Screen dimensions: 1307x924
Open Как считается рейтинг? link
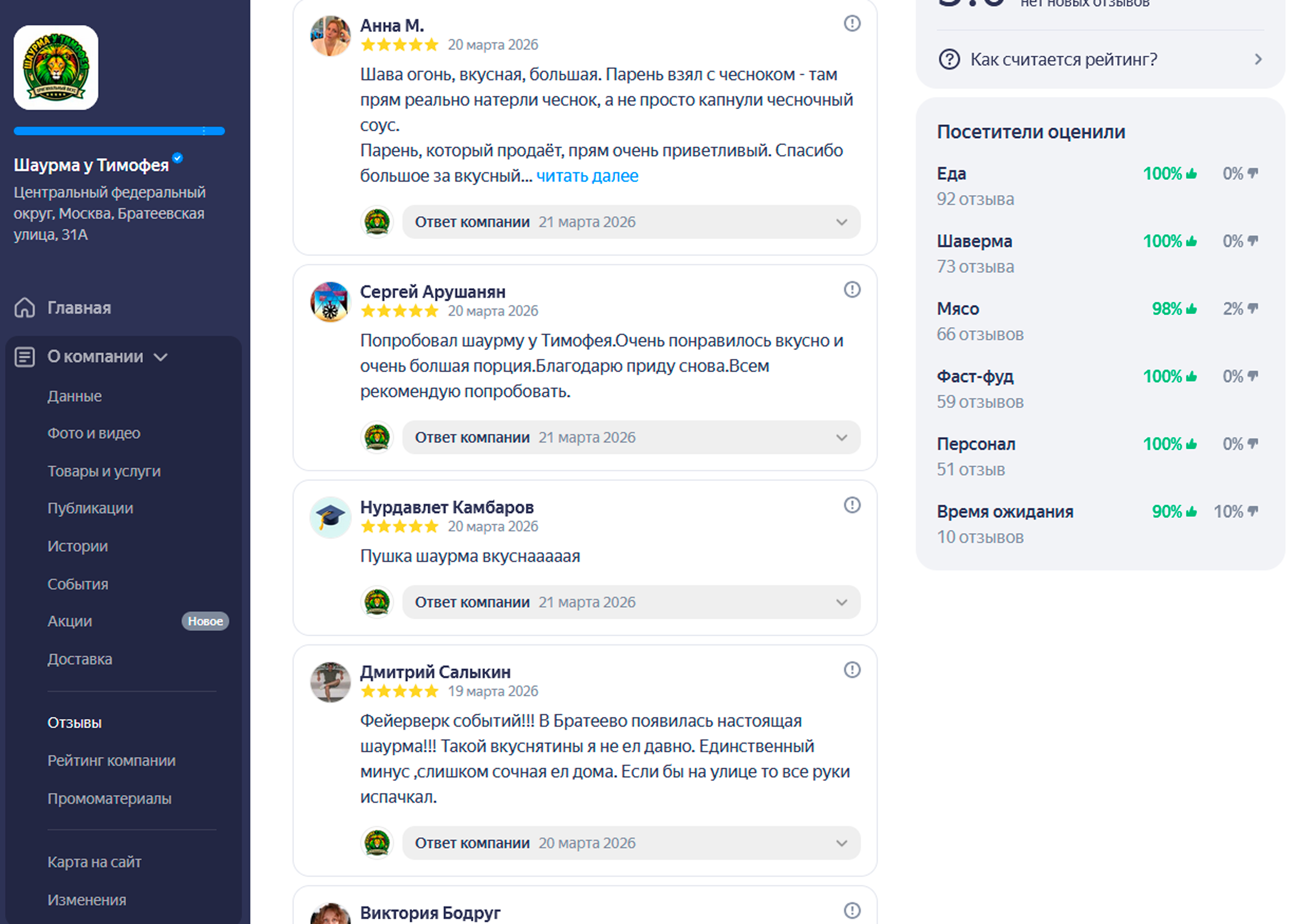click(x=1063, y=59)
